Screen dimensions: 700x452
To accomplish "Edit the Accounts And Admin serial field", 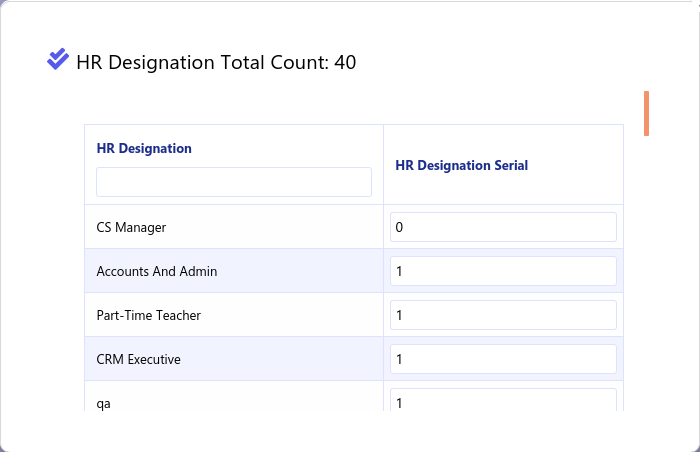I will (503, 271).
